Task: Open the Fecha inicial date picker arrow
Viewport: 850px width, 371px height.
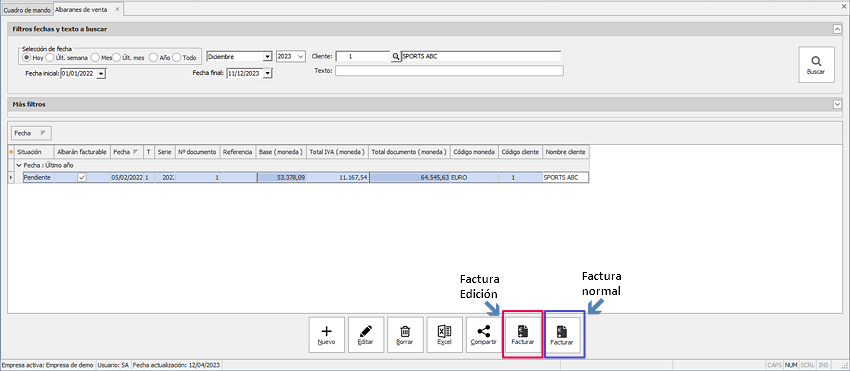Action: point(101,74)
